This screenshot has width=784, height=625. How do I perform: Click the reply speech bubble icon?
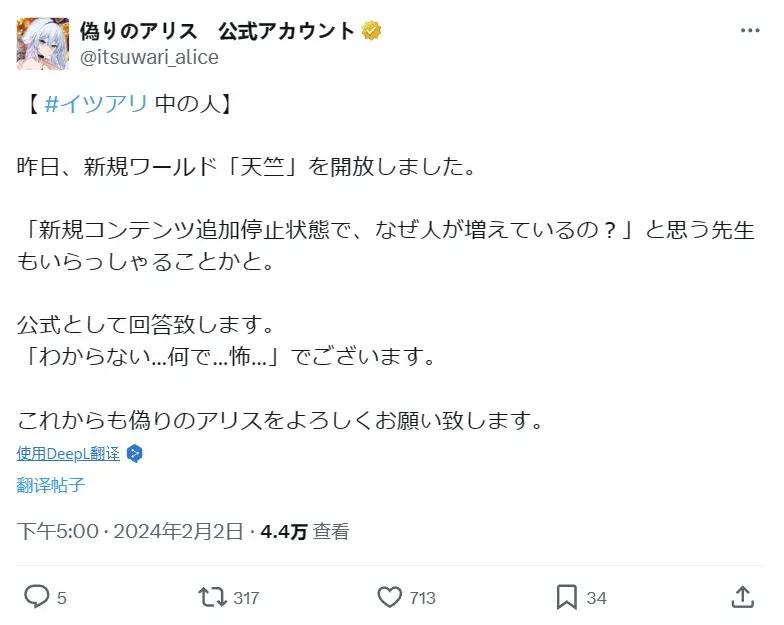(36, 597)
